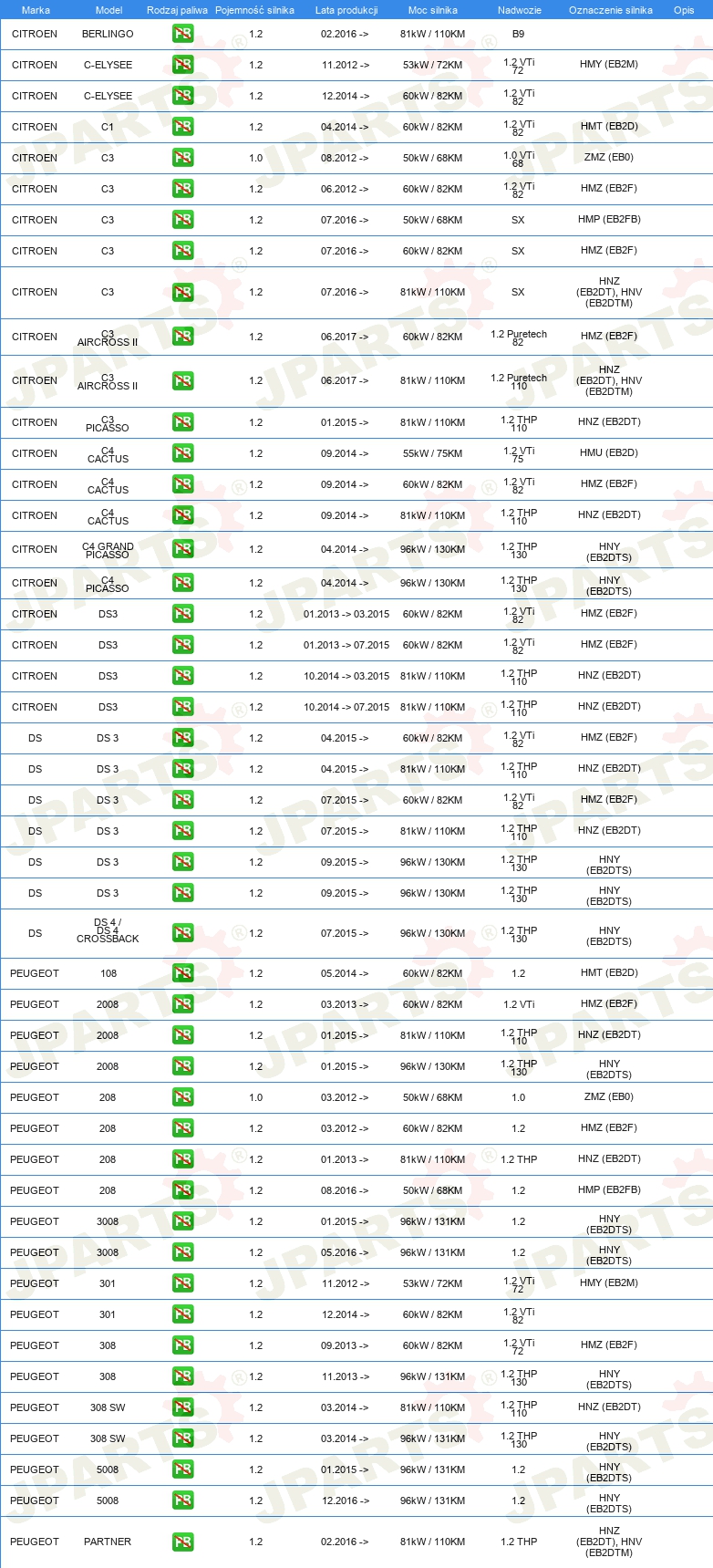Click the fuel icon in the C-ELYSEE 11.2012 row
713x1568 pixels.
182,65
